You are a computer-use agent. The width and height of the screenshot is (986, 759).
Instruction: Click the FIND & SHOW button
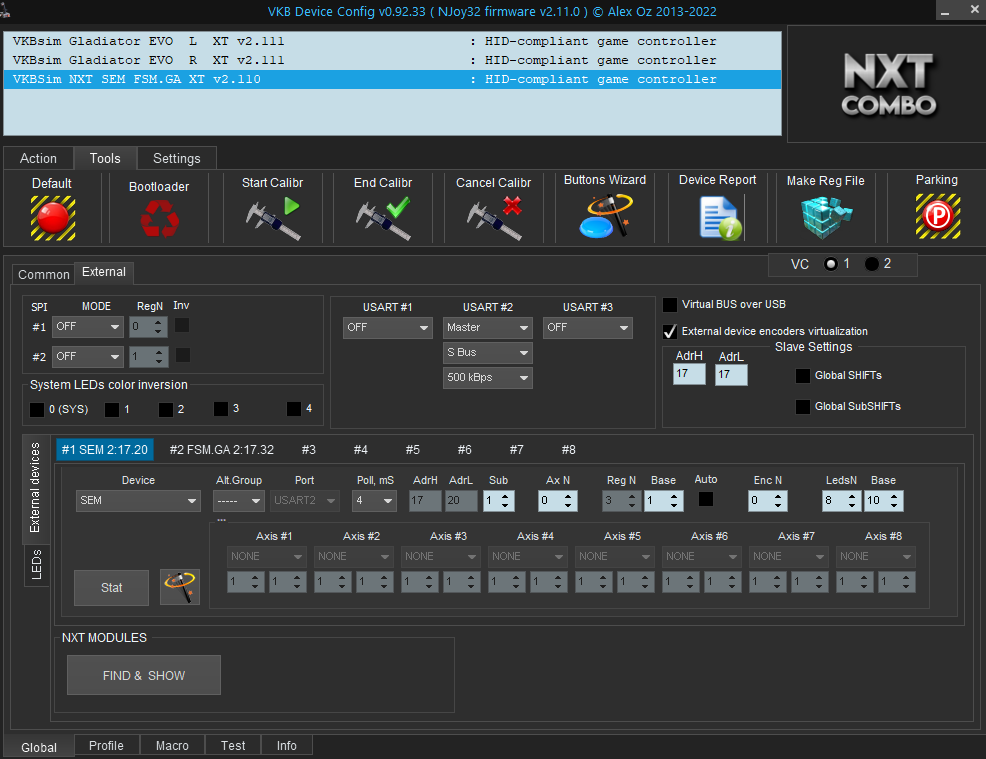point(144,675)
